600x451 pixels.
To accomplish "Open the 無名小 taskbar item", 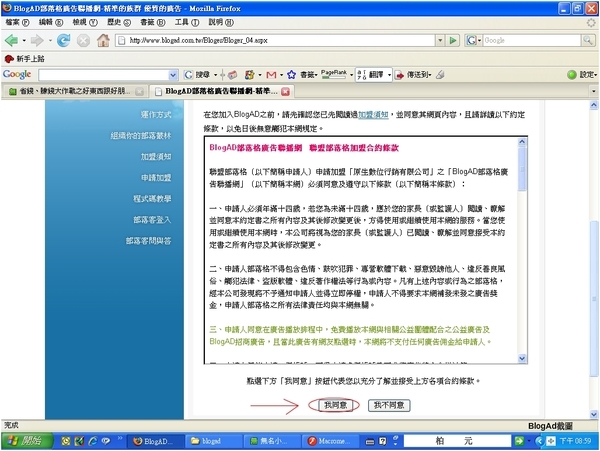I will (272, 441).
